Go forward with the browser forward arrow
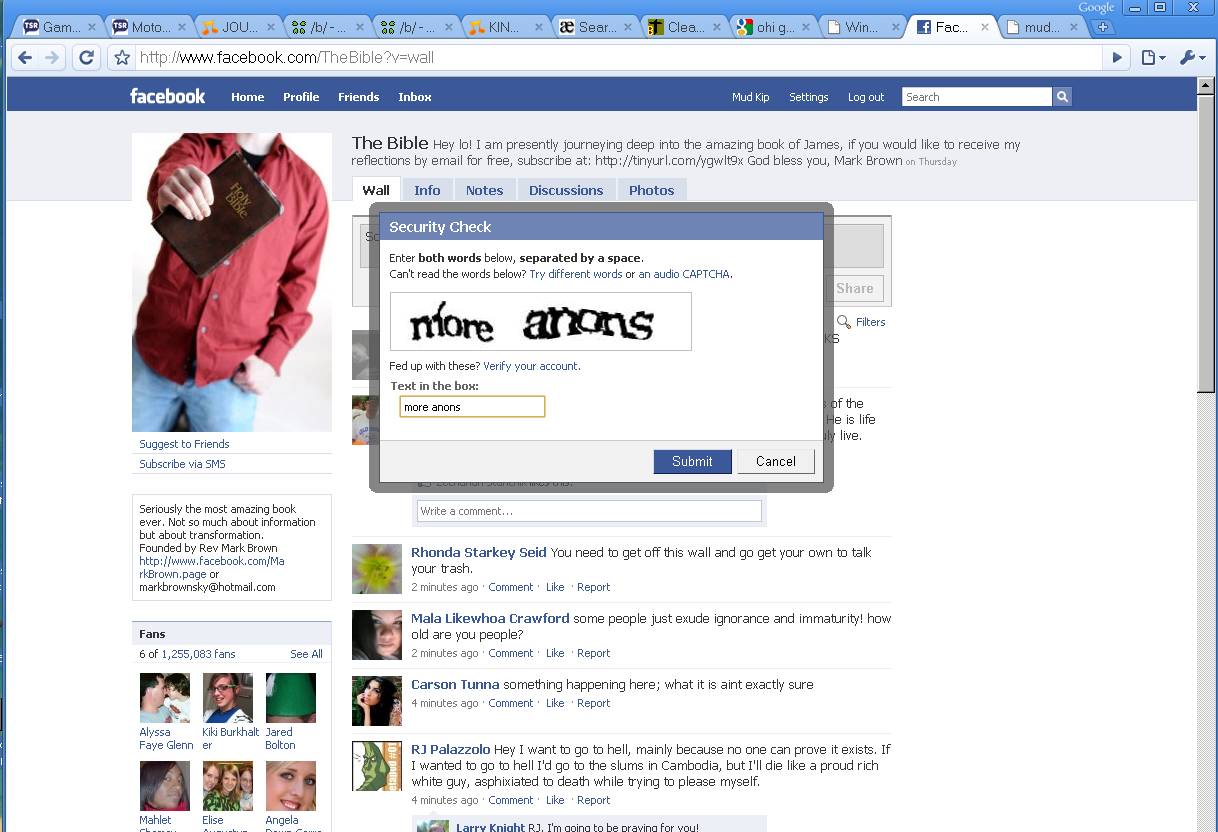1218x832 pixels. 53,58
